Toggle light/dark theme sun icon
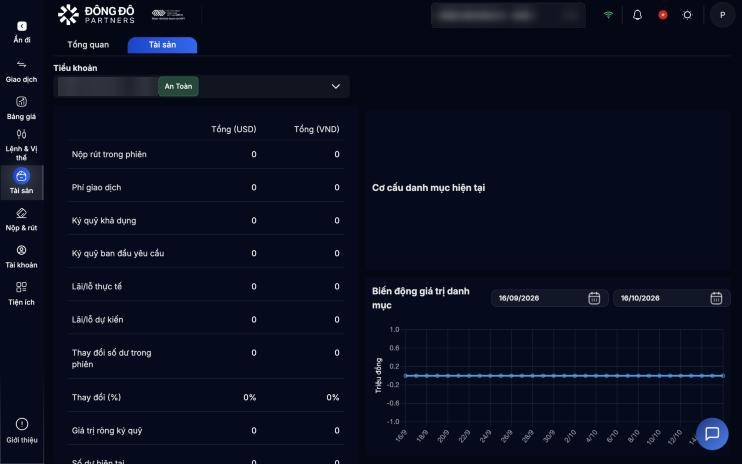 687,15
